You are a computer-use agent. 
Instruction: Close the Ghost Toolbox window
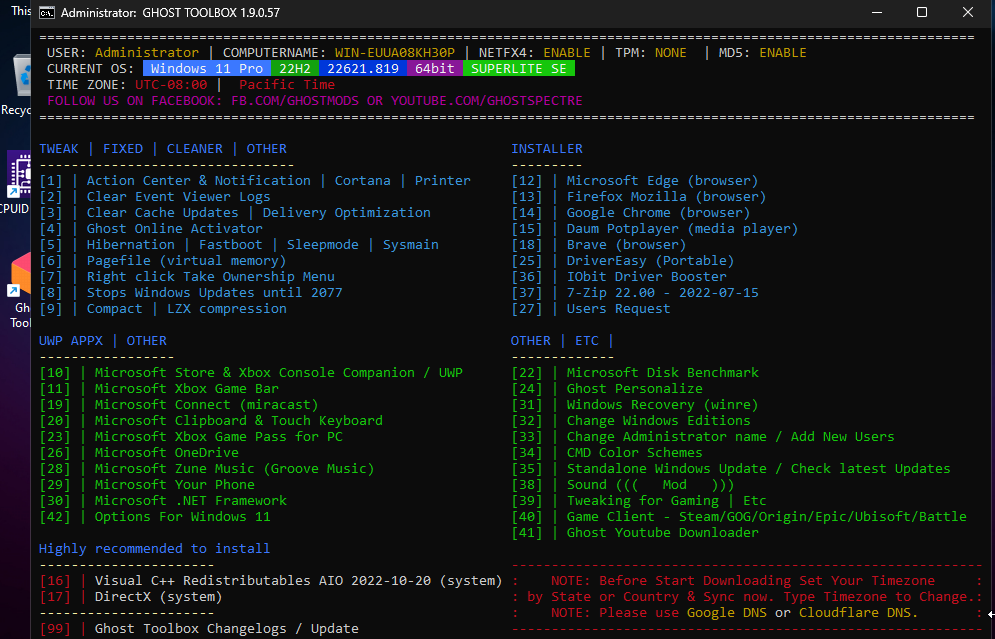[968, 13]
